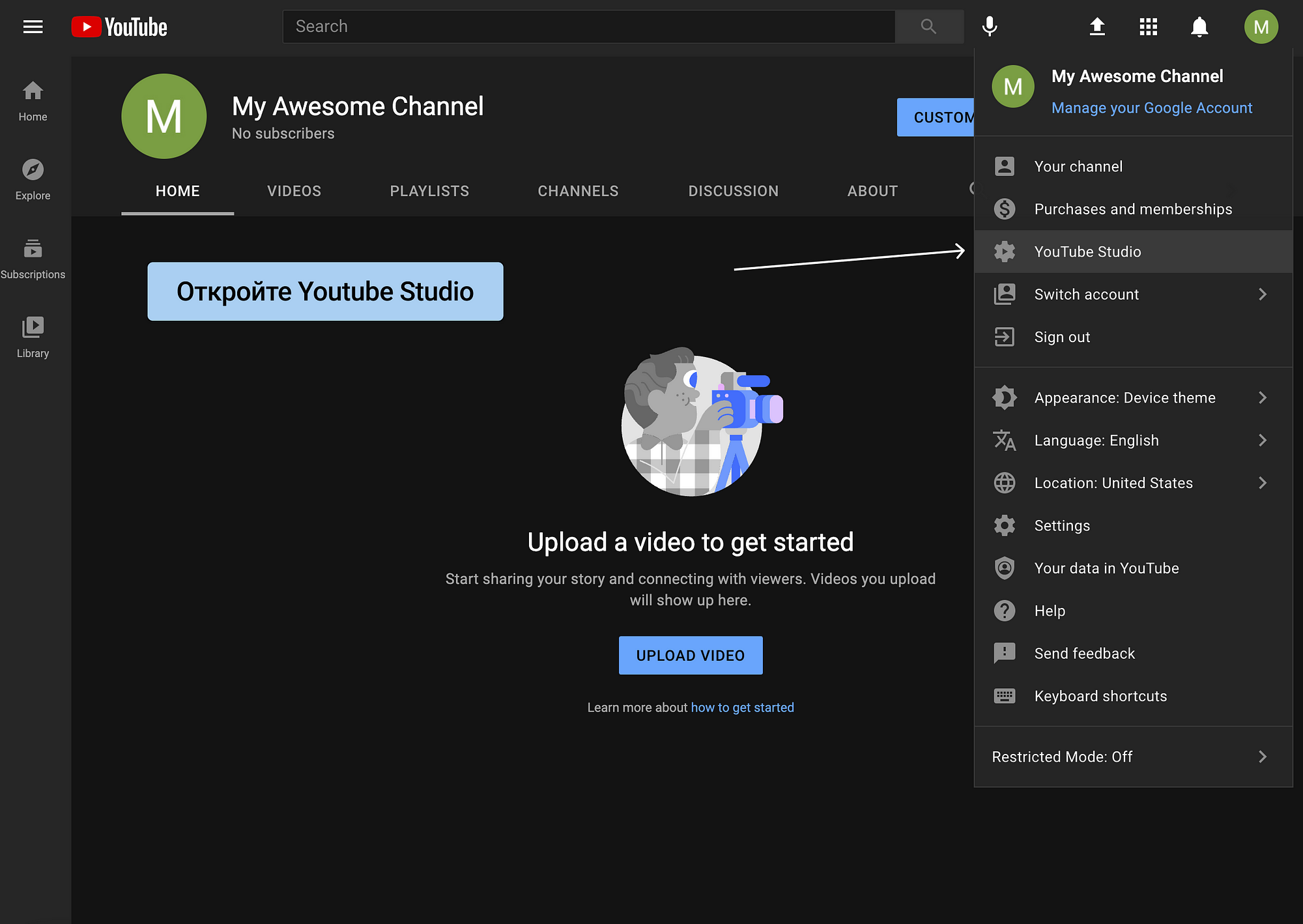1303x924 pixels.
Task: Select Purchases and memberships
Action: pyautogui.click(x=1133, y=209)
